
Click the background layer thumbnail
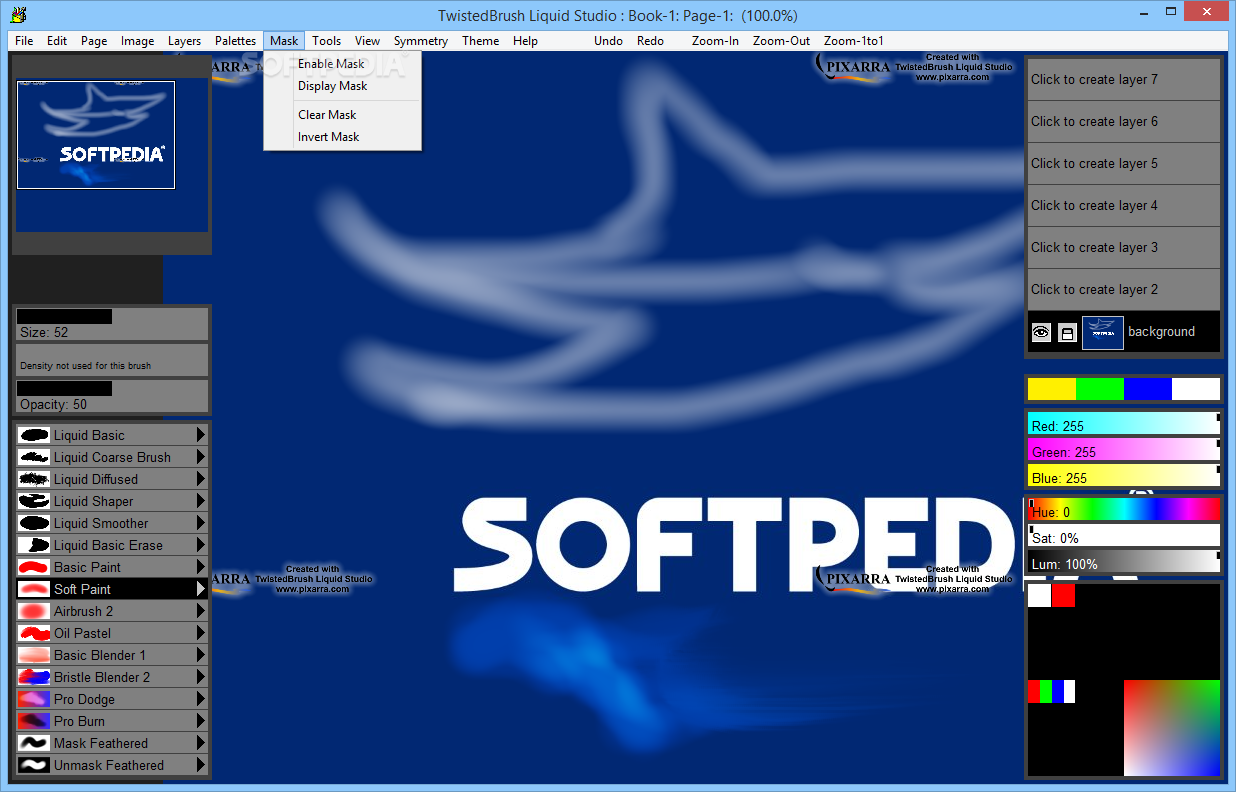[1103, 333]
